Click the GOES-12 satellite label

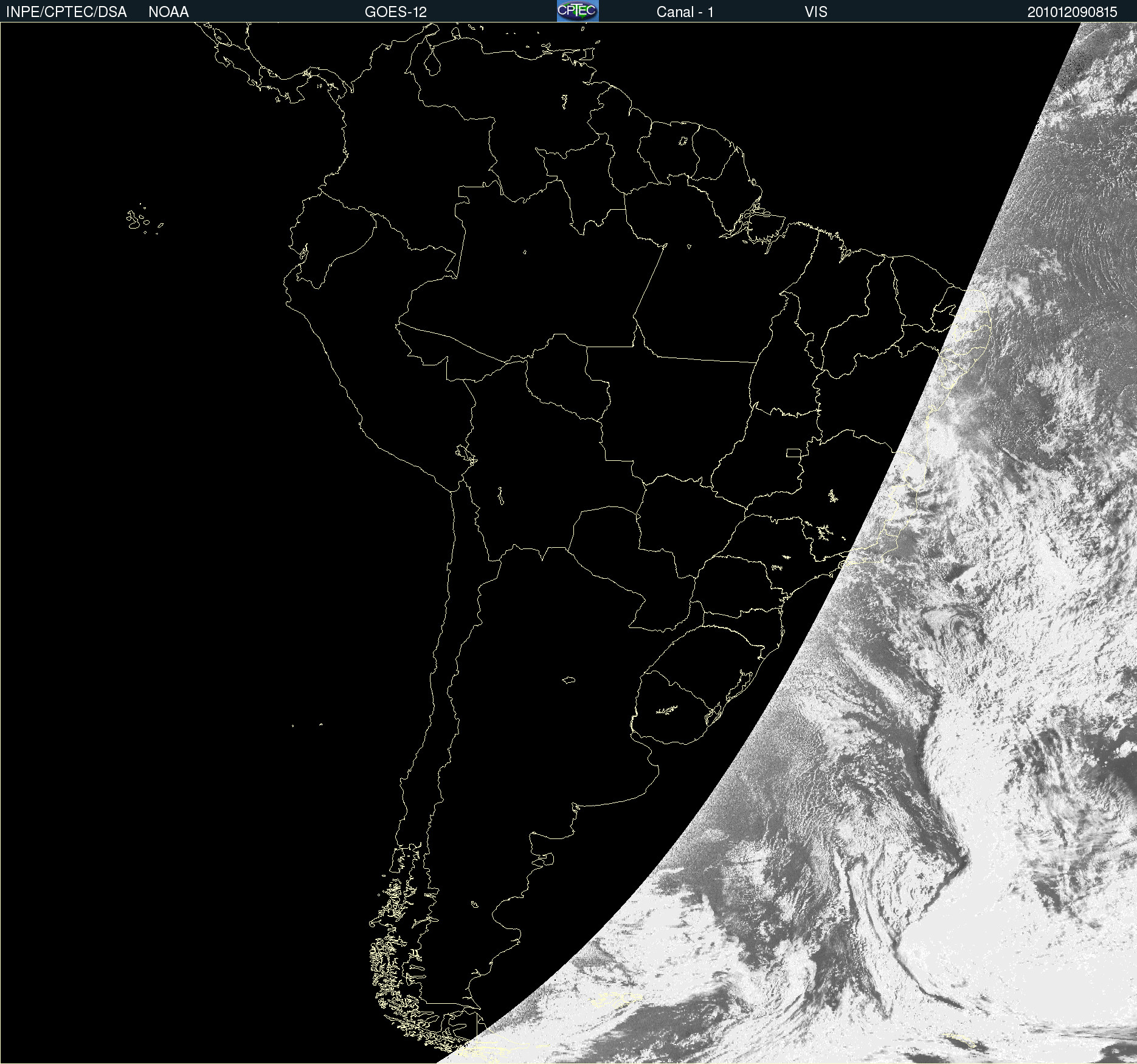click(396, 12)
